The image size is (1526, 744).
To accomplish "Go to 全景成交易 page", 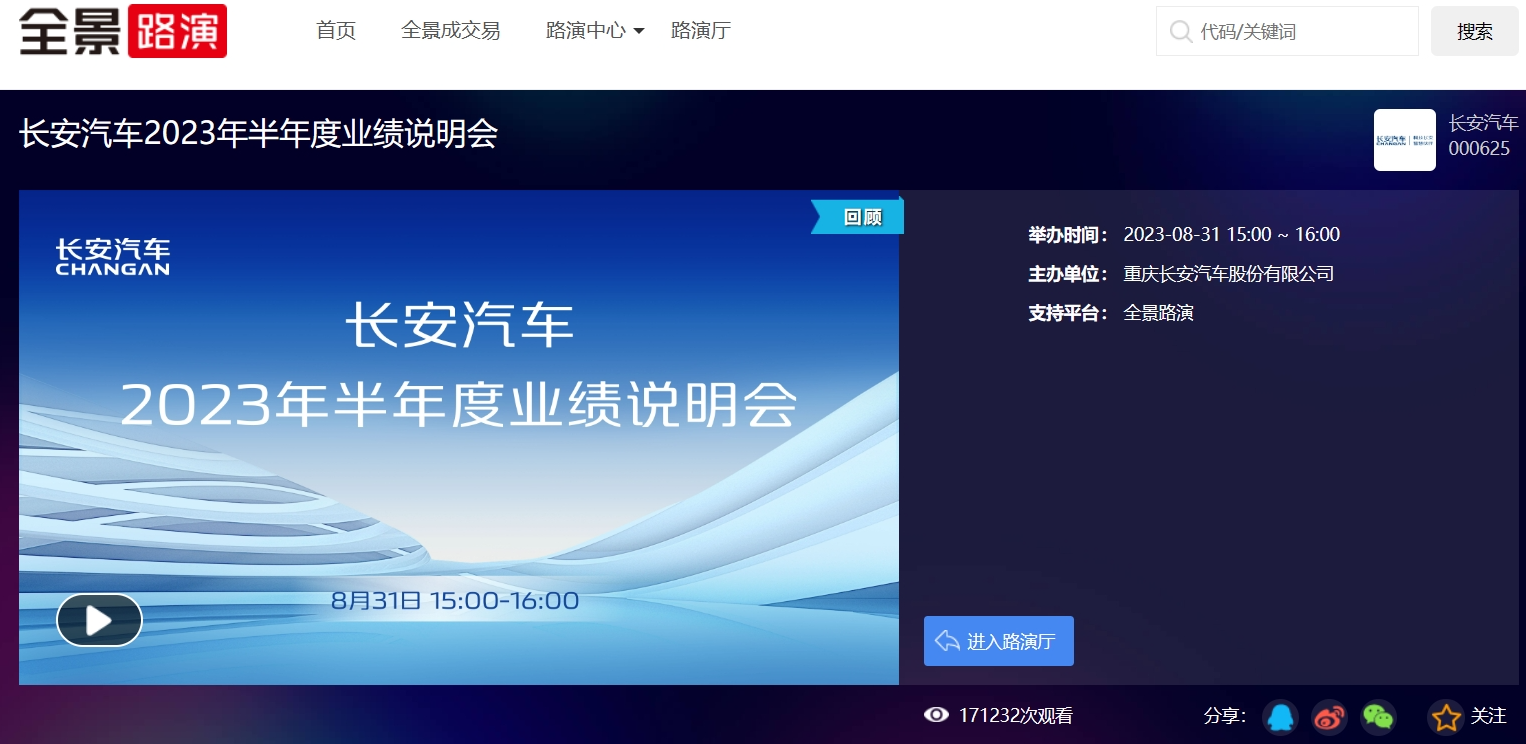I will [451, 30].
